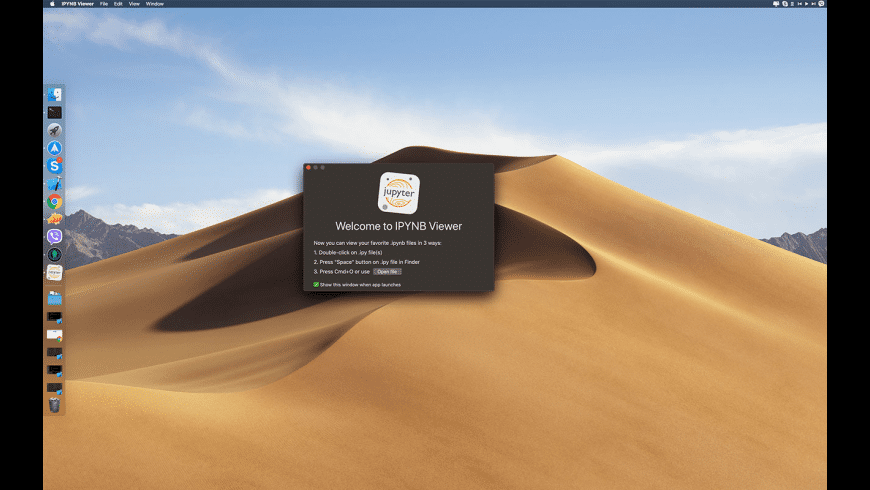The height and width of the screenshot is (490, 870).
Task: Open Skype from the dock
Action: (54, 166)
